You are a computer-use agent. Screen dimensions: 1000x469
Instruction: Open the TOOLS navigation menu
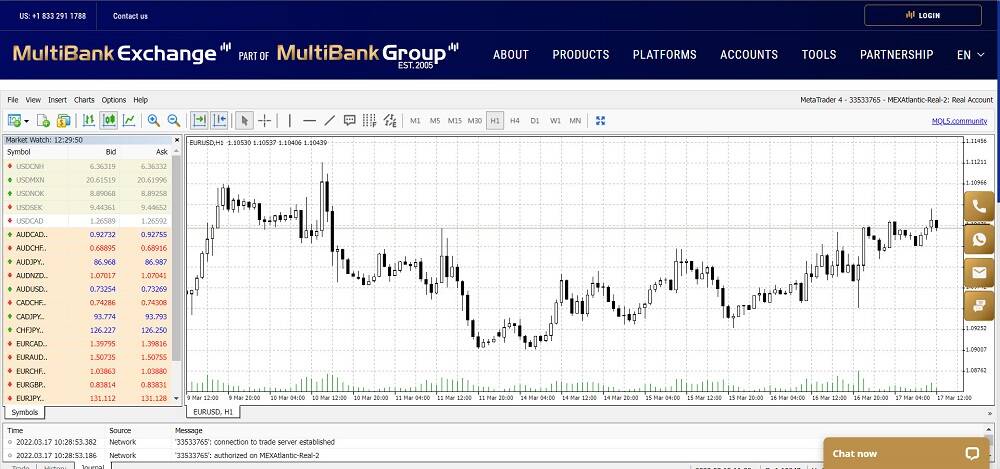tap(819, 55)
